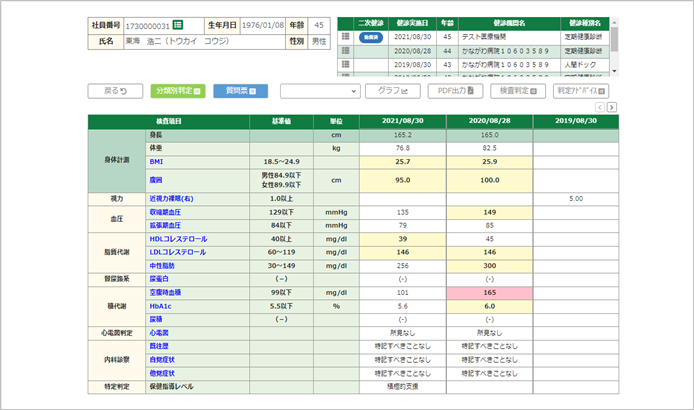This screenshot has width=694, height=410.
Task: Select the 76.8 weight value cell
Action: [403, 148]
